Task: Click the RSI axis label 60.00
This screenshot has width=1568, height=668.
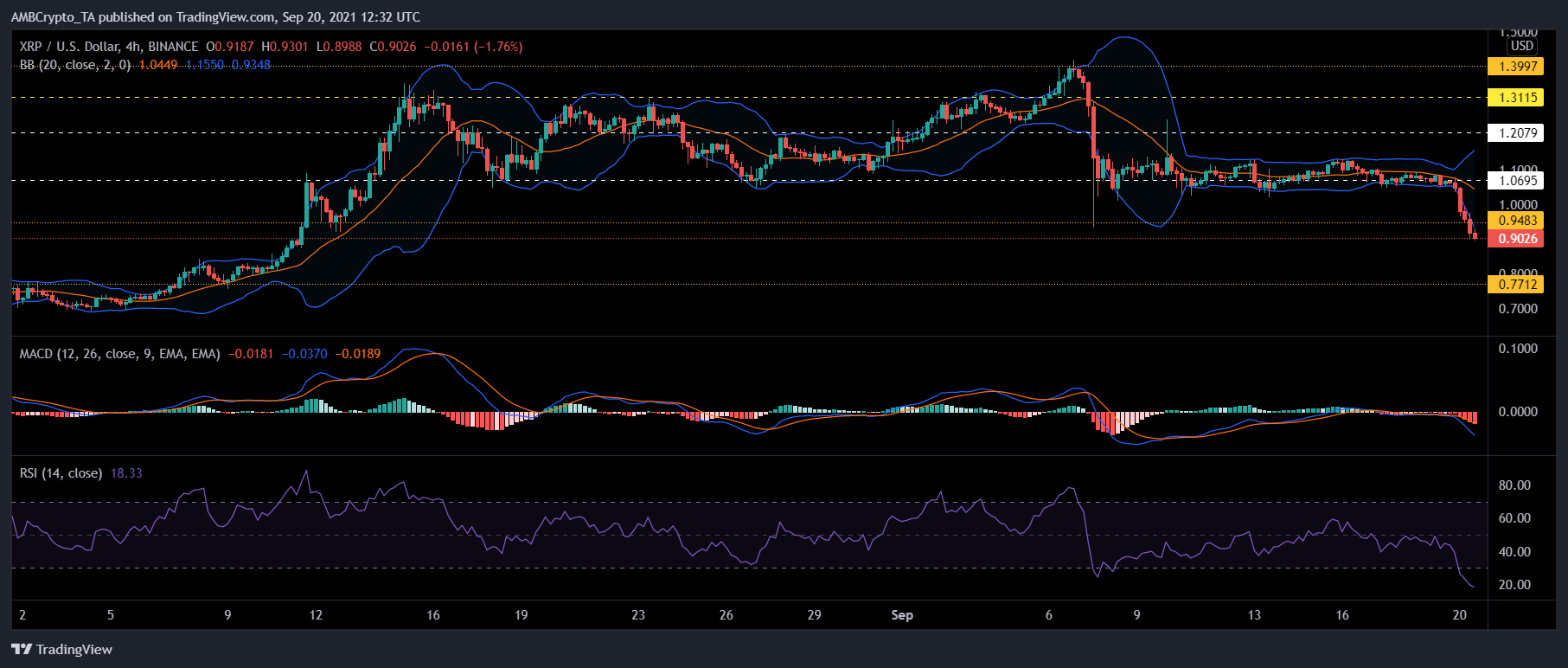Action: point(1514,518)
